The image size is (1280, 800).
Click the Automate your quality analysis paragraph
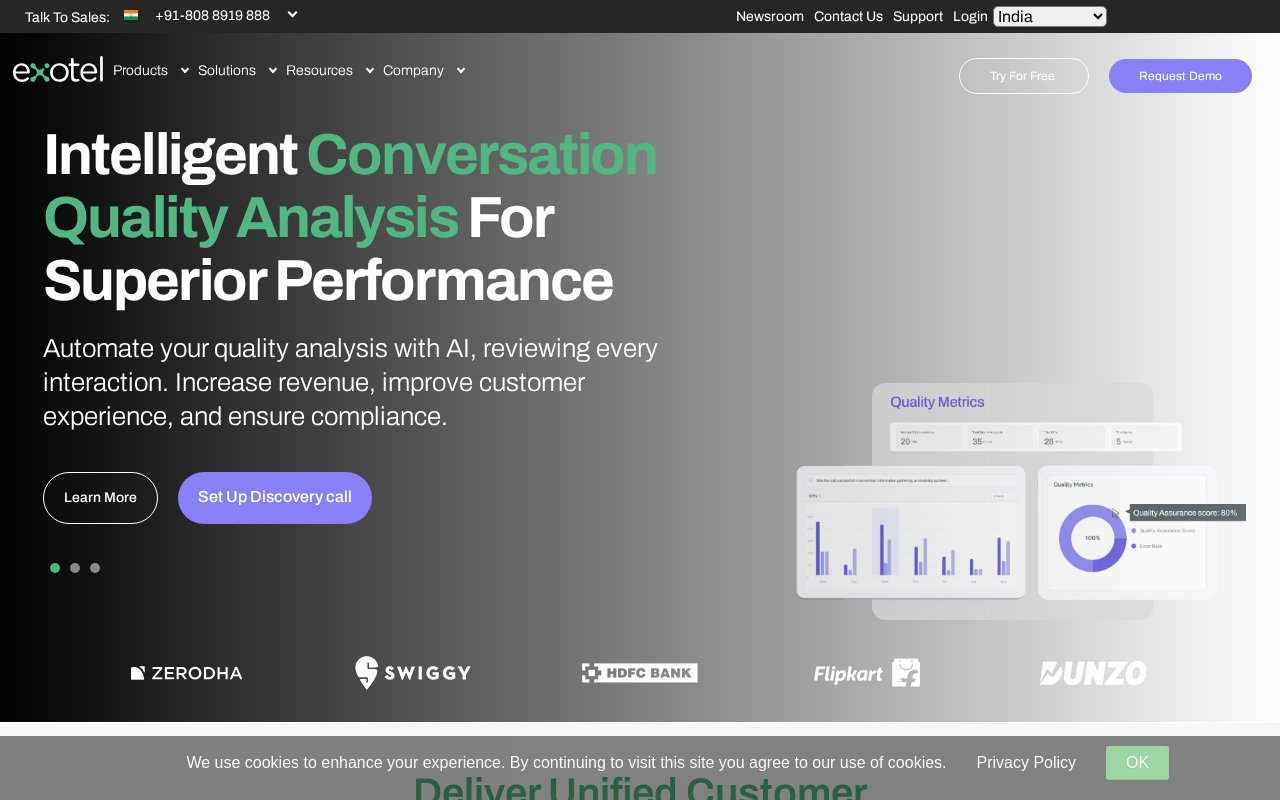(350, 382)
